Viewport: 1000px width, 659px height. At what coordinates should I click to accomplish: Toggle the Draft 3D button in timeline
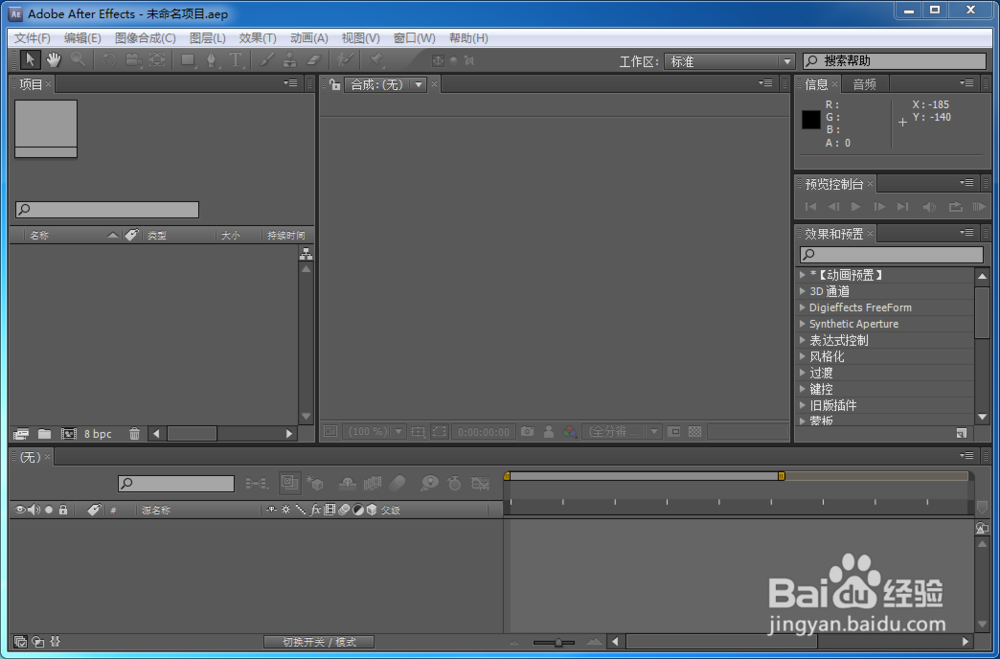click(315, 484)
